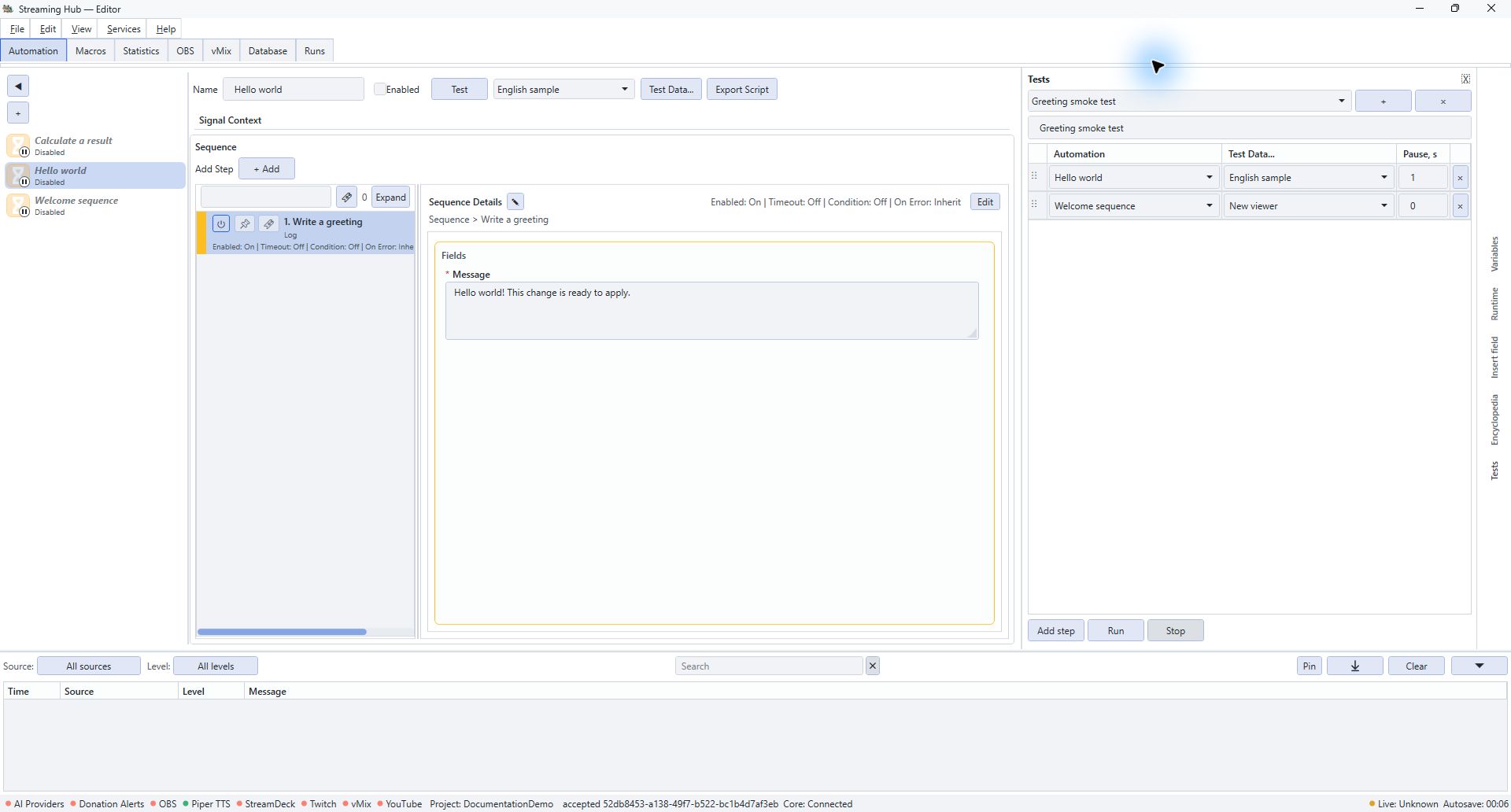Add a new test with the plus button
Screen dimensions: 1511x812
(x=1383, y=101)
